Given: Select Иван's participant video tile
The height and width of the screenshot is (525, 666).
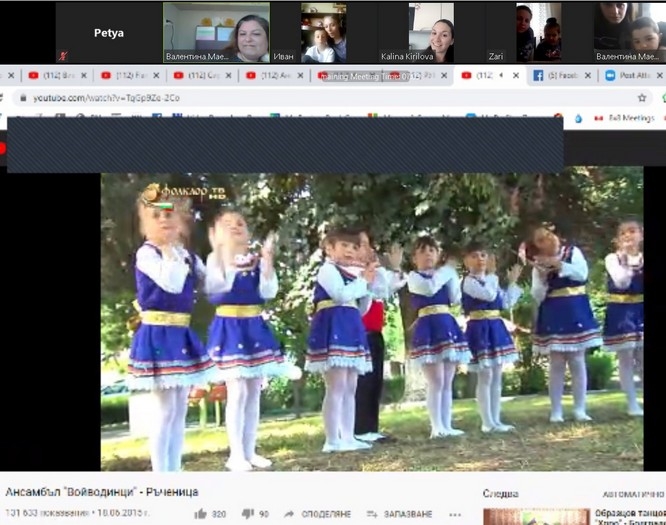Looking at the screenshot, I should (324, 32).
